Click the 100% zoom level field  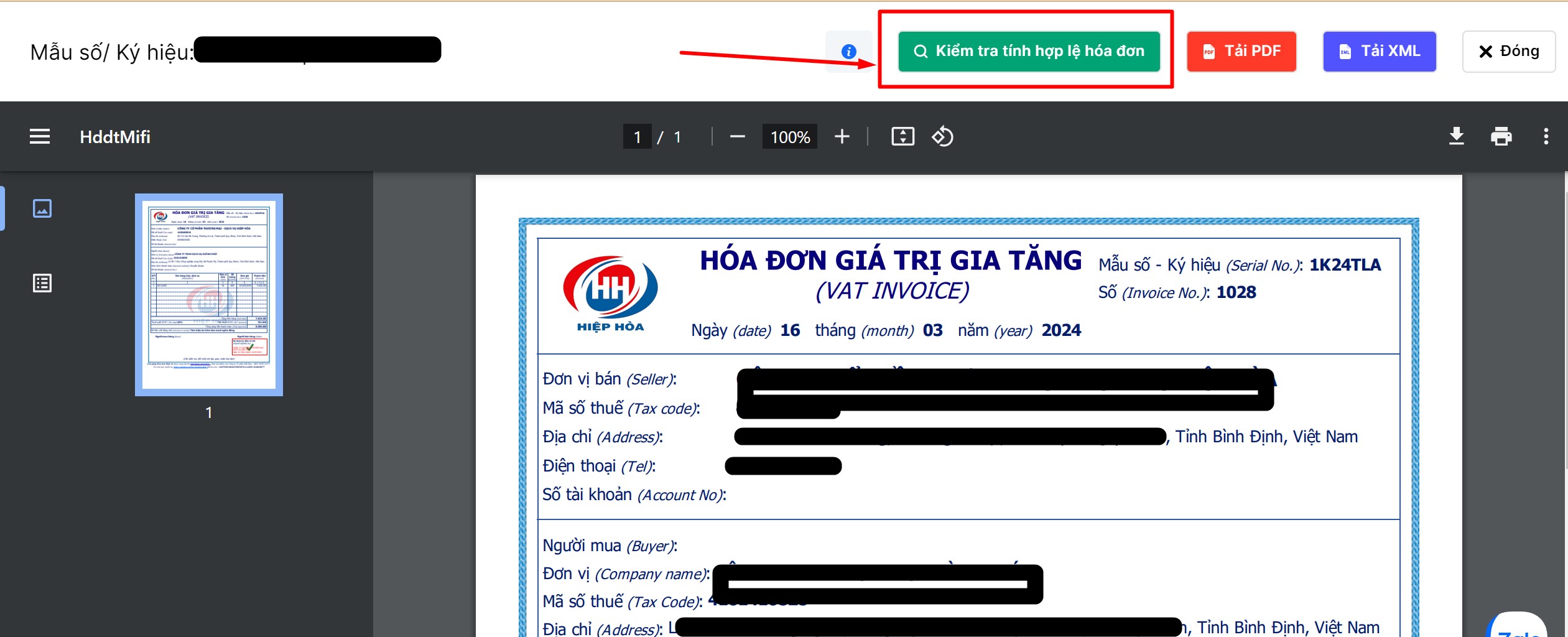pos(790,137)
